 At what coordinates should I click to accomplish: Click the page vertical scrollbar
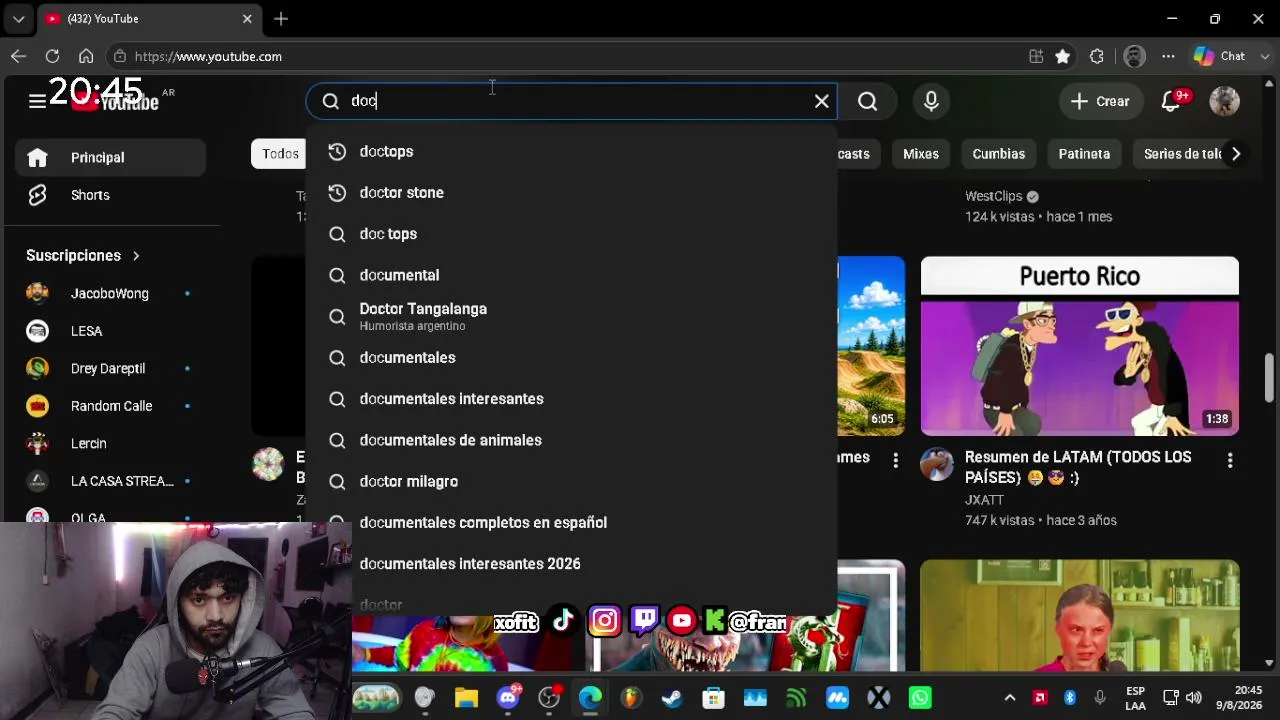click(x=1269, y=376)
